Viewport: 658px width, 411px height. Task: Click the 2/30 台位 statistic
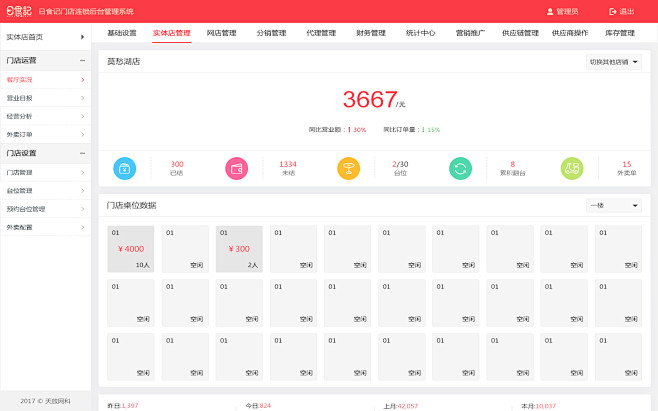400,168
